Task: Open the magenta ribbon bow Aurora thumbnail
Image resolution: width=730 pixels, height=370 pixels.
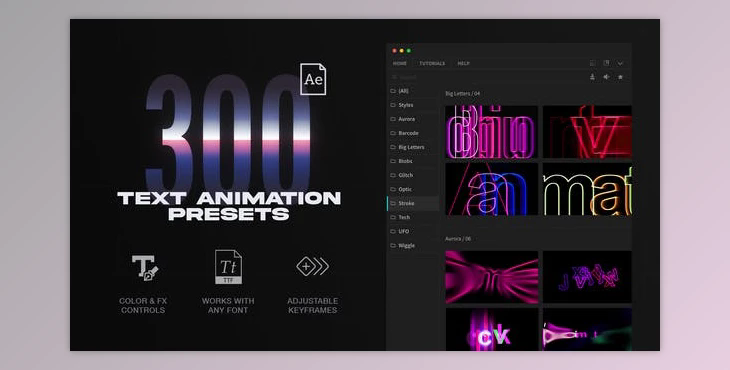Action: click(492, 277)
